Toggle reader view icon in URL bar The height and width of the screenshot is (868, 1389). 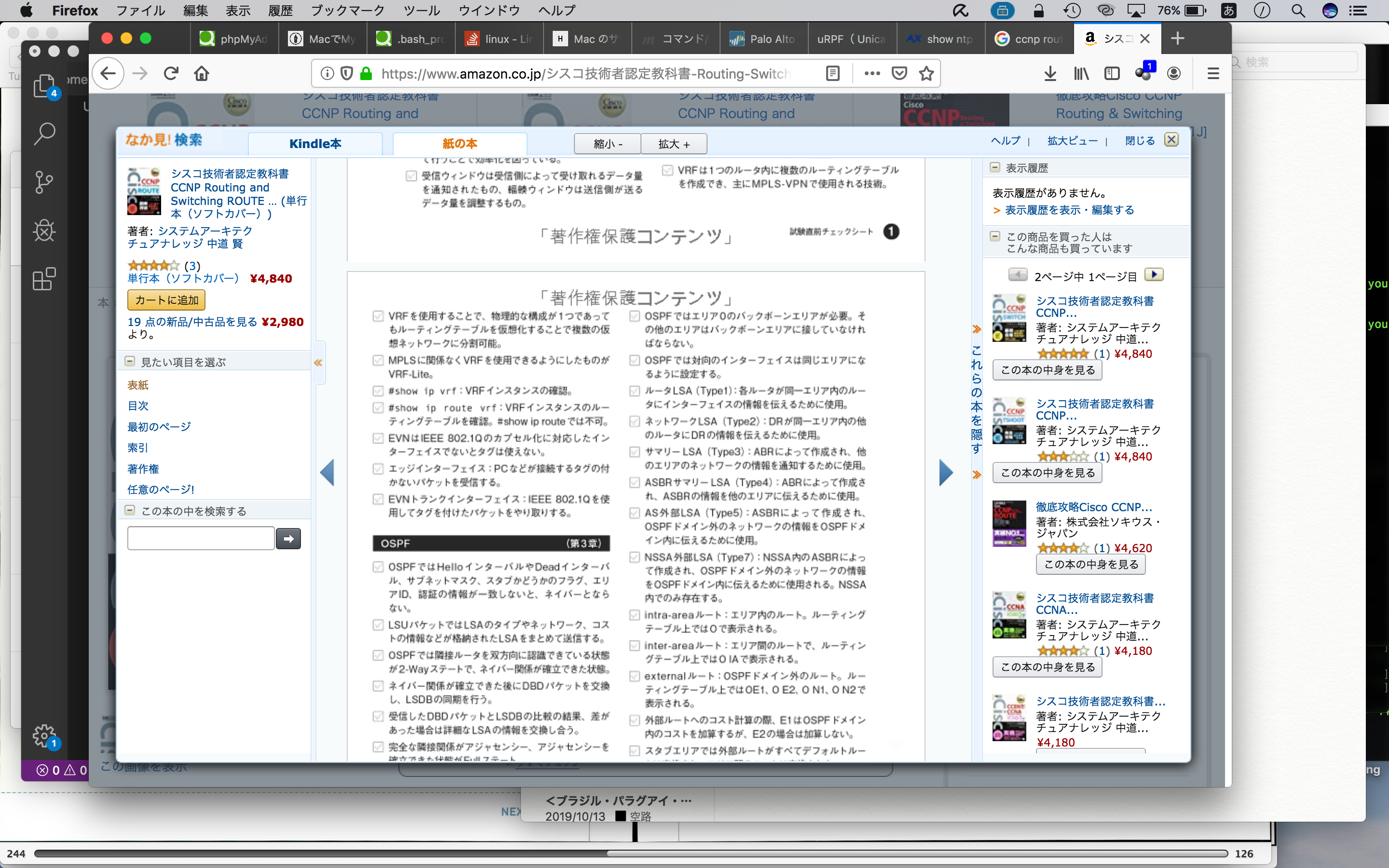coord(833,73)
